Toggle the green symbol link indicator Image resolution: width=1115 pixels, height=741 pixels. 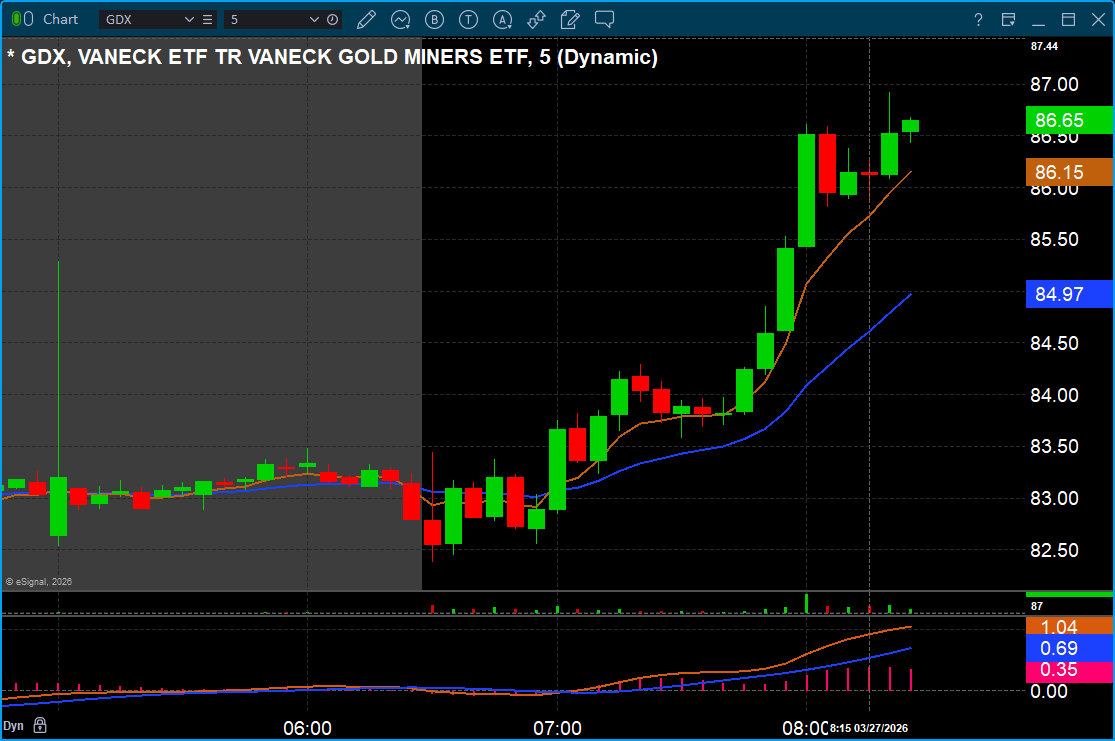click(17, 19)
